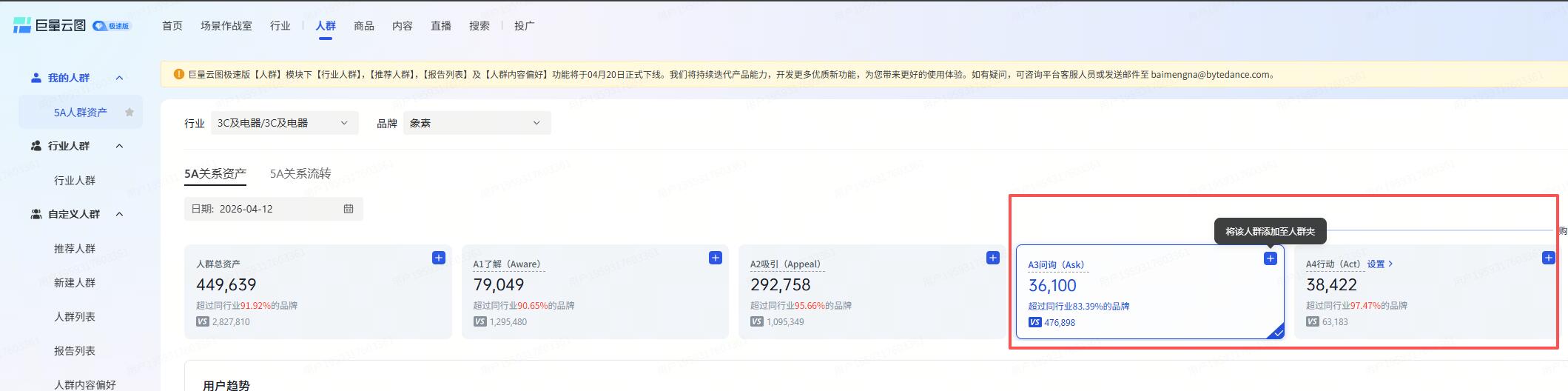Select the A2吸引 (Appeal) card
The image size is (1568, 391).
coord(872,292)
